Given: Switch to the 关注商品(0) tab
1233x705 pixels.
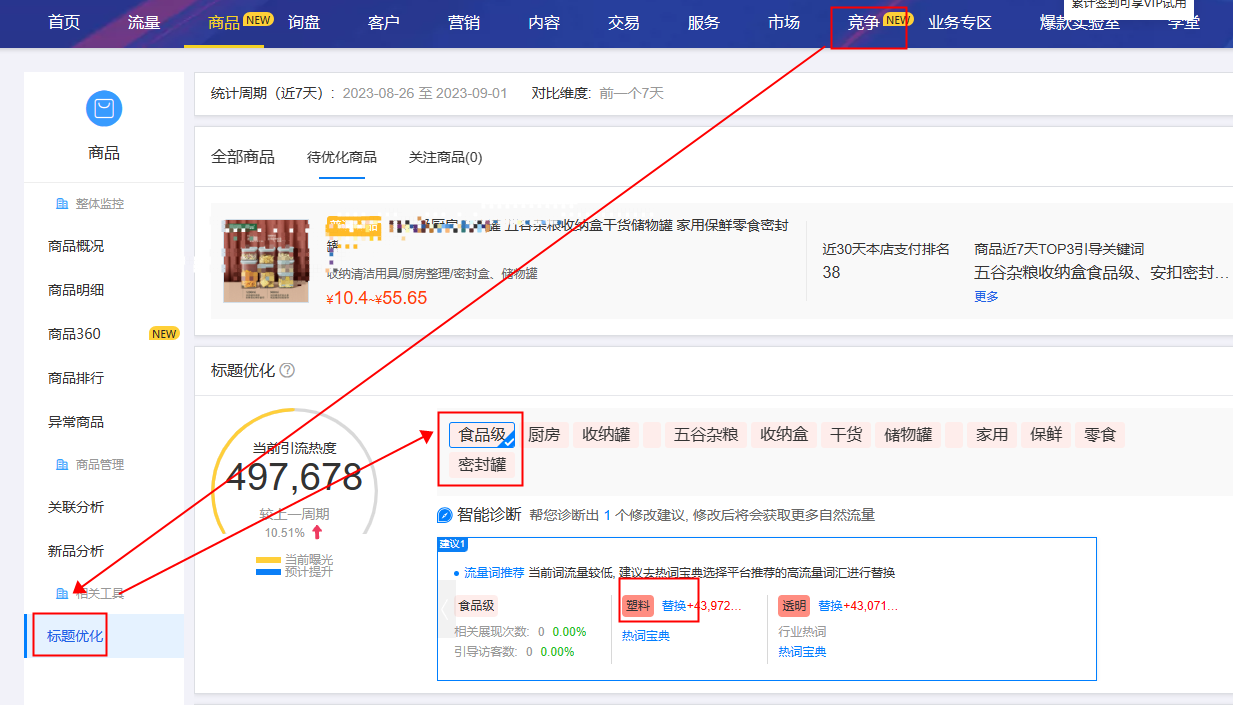Looking at the screenshot, I should pyautogui.click(x=445, y=157).
